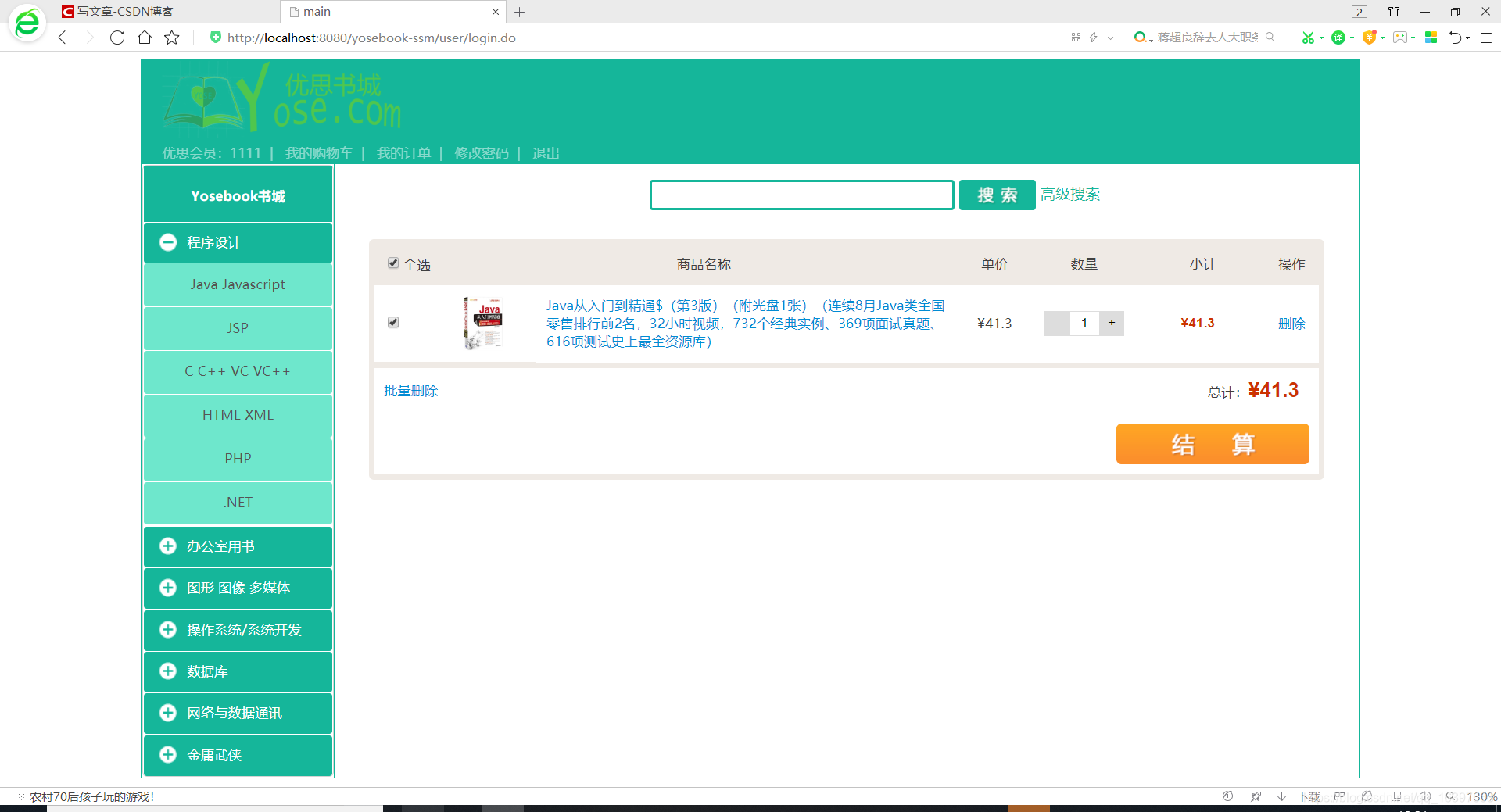1501x812 pixels.
Task: Click the 批量删除 batch delete link
Action: click(x=410, y=391)
